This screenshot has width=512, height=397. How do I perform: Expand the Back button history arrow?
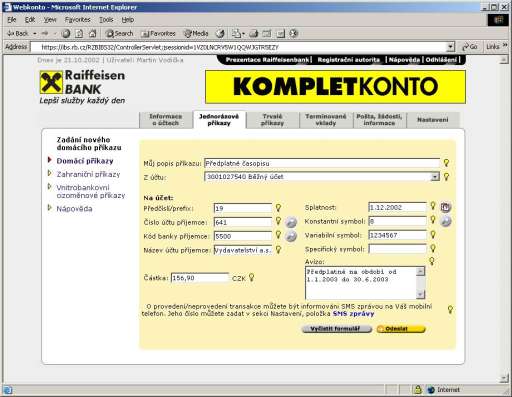35,34
